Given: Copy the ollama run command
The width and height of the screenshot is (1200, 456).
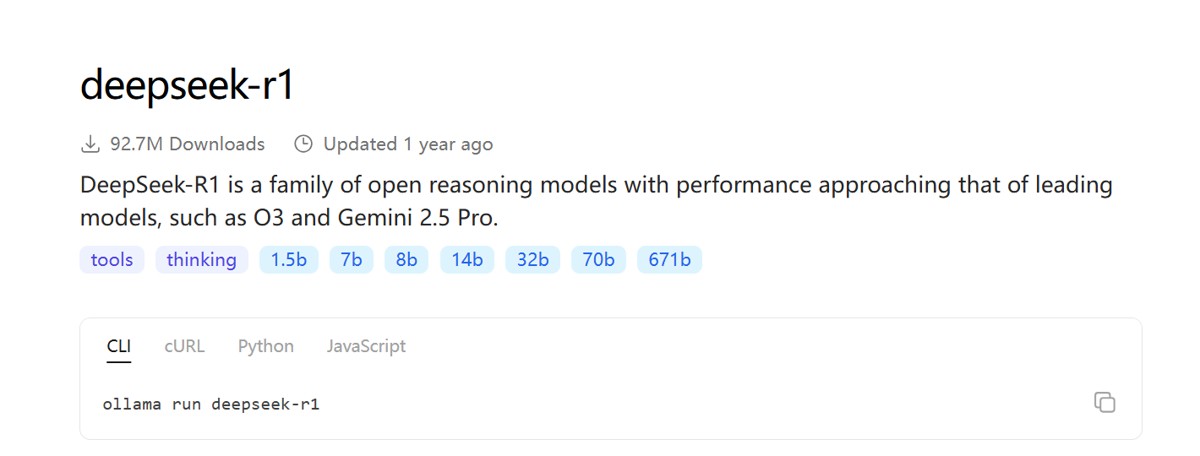Looking at the screenshot, I should point(1104,402).
